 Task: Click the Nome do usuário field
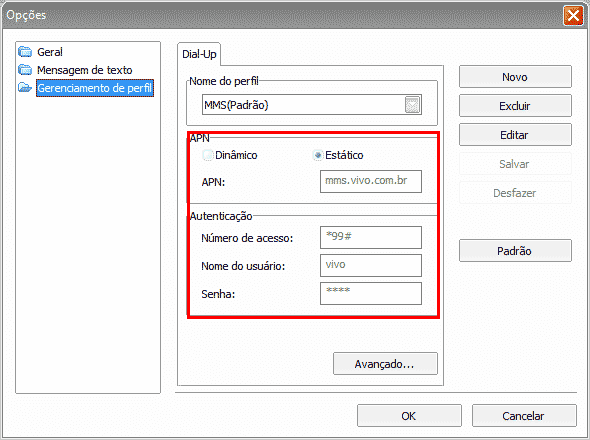371,265
